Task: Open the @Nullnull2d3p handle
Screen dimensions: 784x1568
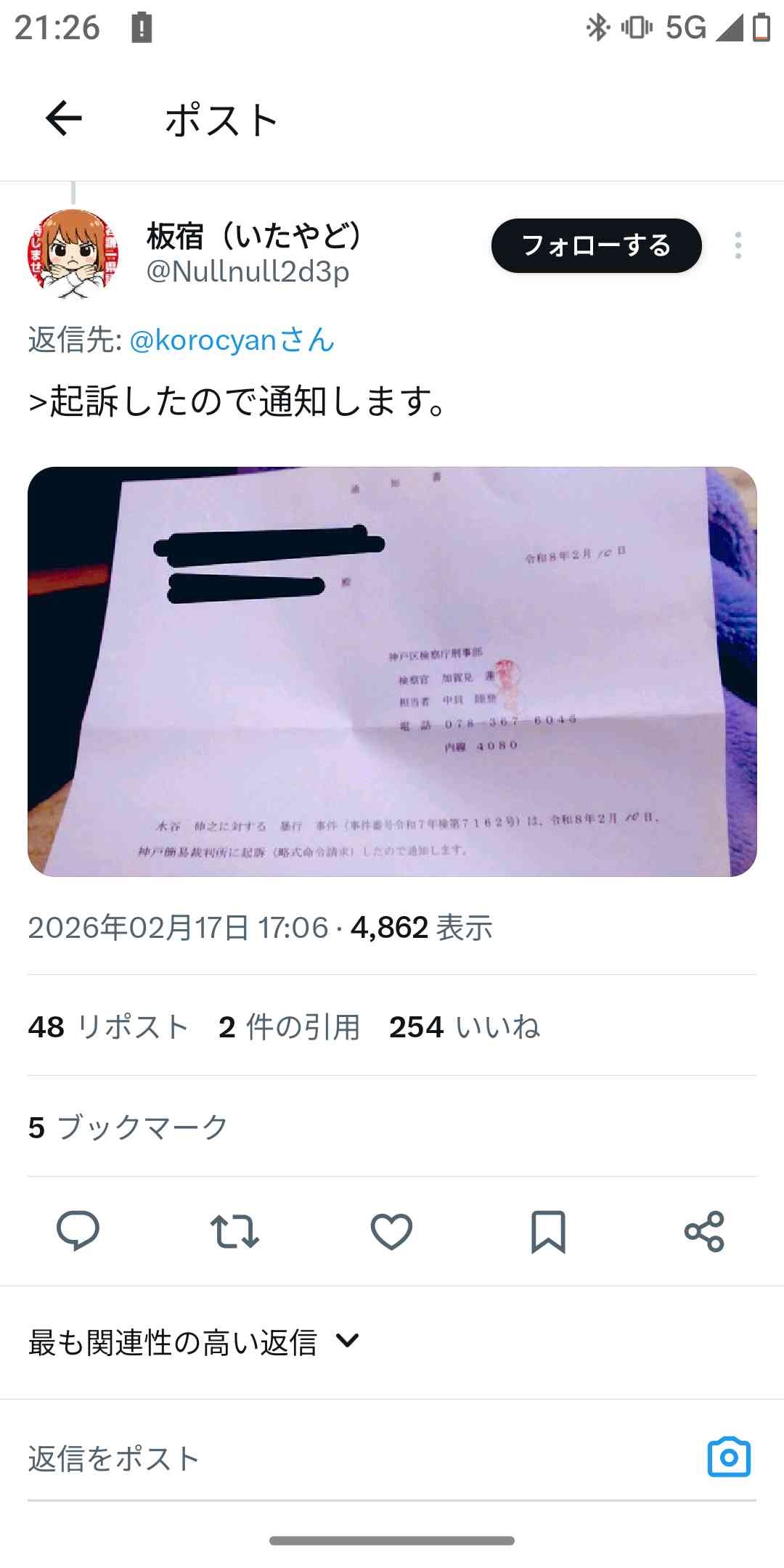Action: point(248,271)
